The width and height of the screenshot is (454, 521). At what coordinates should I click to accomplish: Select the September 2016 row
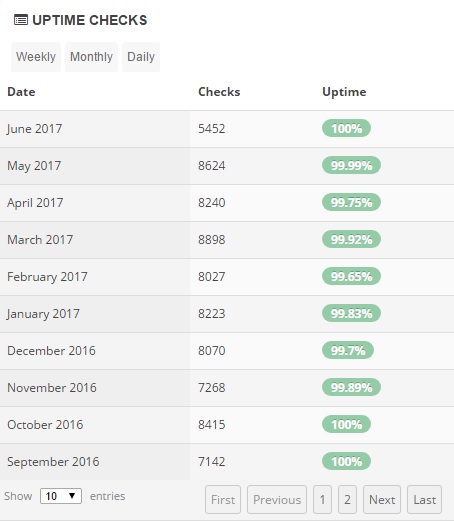tap(227, 462)
